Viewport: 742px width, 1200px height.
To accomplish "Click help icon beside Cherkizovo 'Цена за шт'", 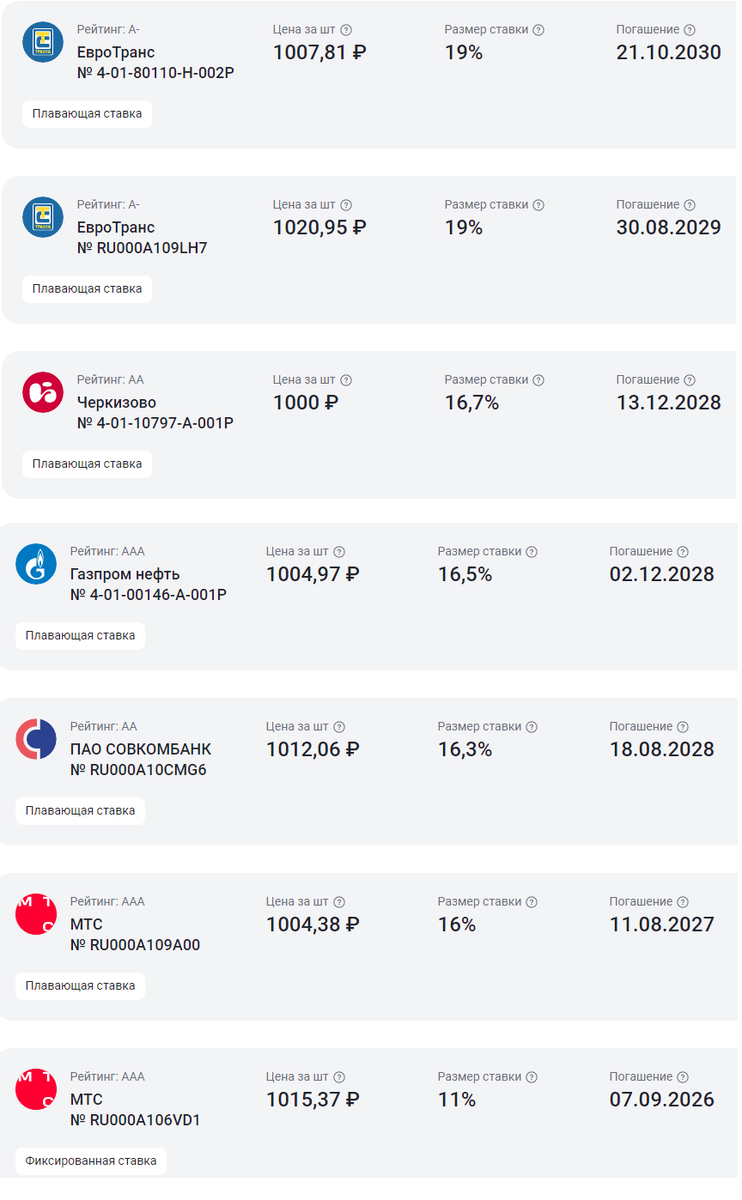I will click(x=346, y=380).
